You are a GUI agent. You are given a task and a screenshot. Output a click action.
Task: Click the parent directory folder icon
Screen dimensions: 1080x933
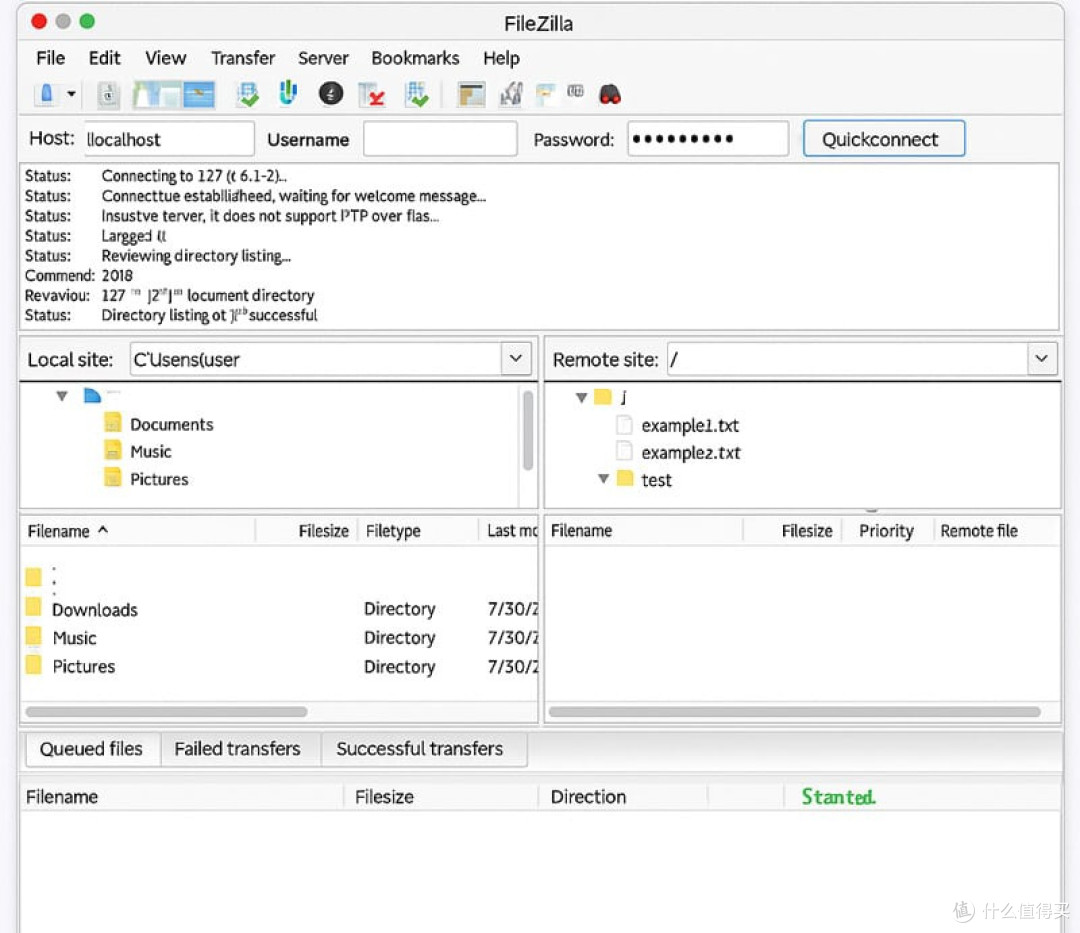coord(33,576)
